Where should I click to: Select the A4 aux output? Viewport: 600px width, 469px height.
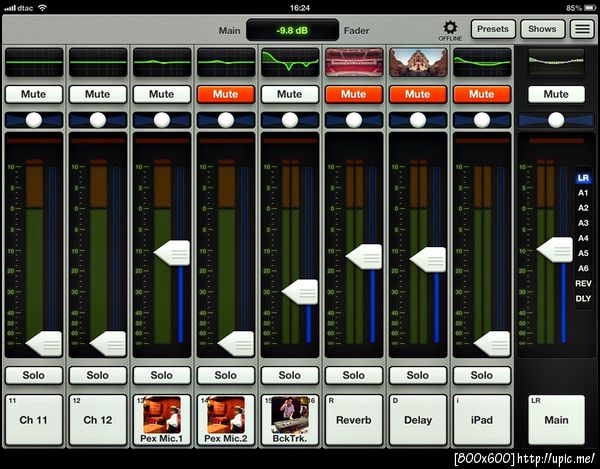click(583, 238)
